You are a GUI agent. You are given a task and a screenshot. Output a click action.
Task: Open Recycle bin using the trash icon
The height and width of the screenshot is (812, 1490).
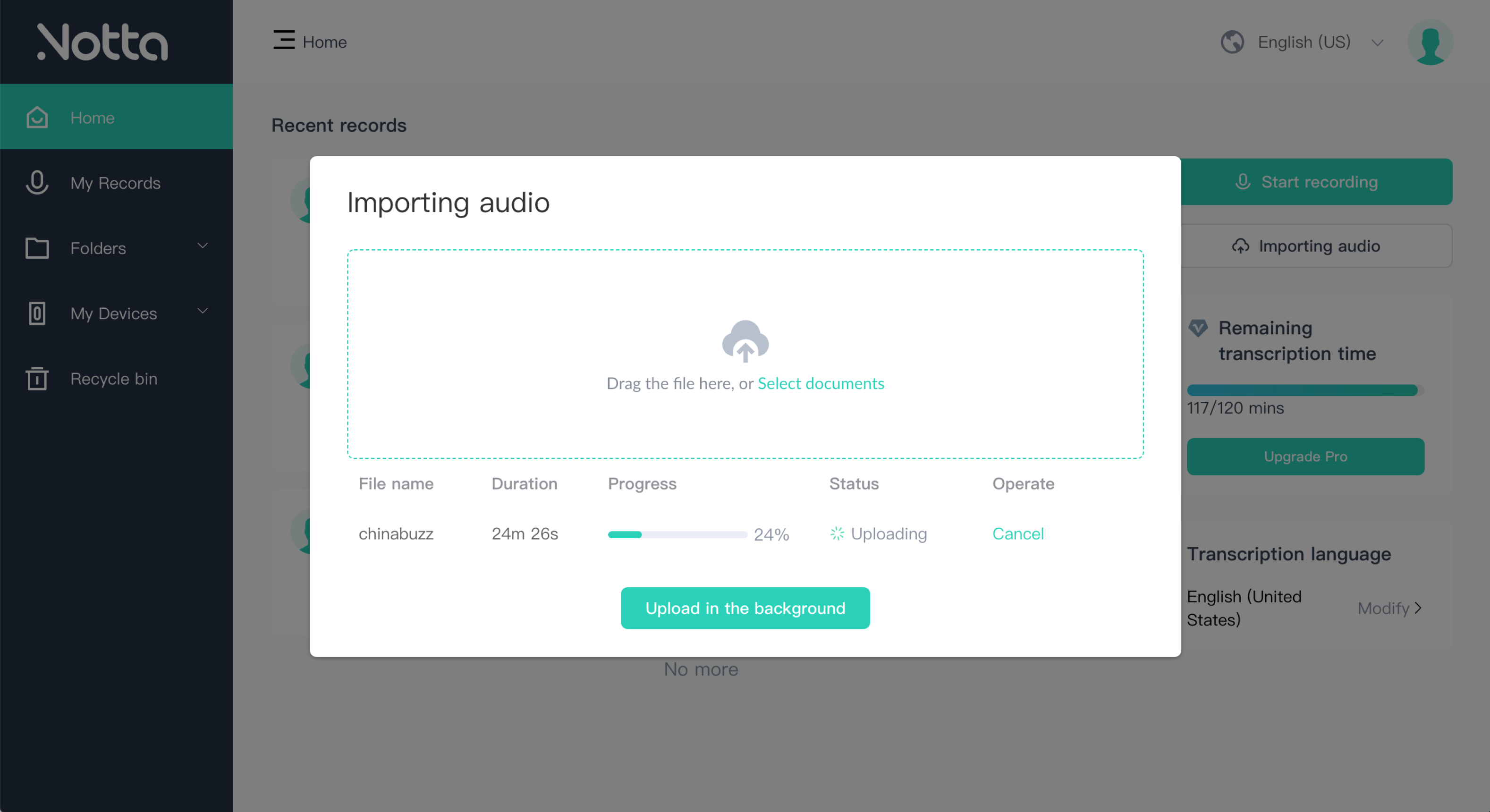point(36,379)
